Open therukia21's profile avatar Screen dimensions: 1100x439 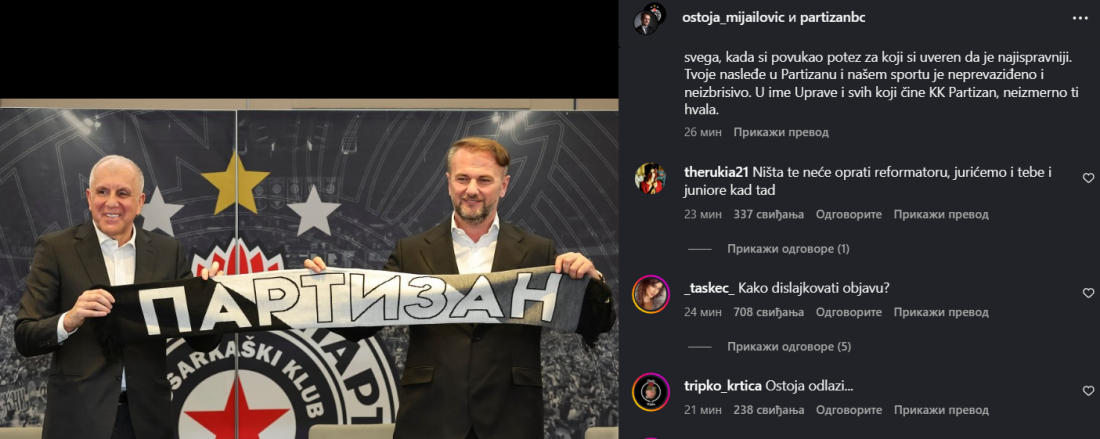[650, 178]
